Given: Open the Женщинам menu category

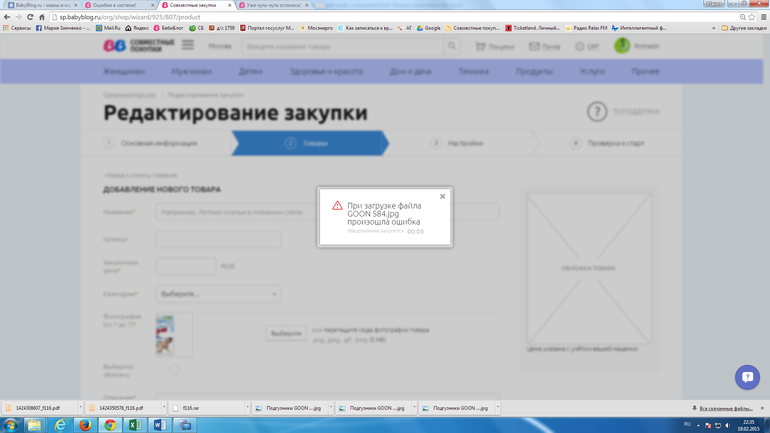Looking at the screenshot, I should tap(124, 72).
